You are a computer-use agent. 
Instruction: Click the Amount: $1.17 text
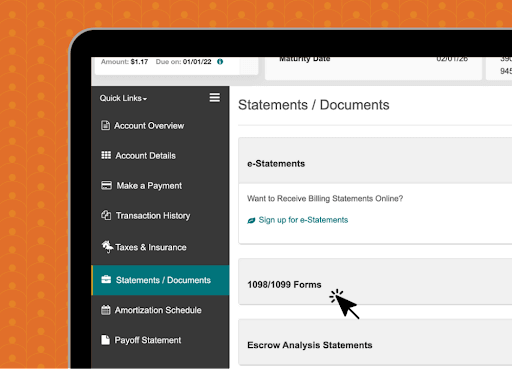[124, 62]
